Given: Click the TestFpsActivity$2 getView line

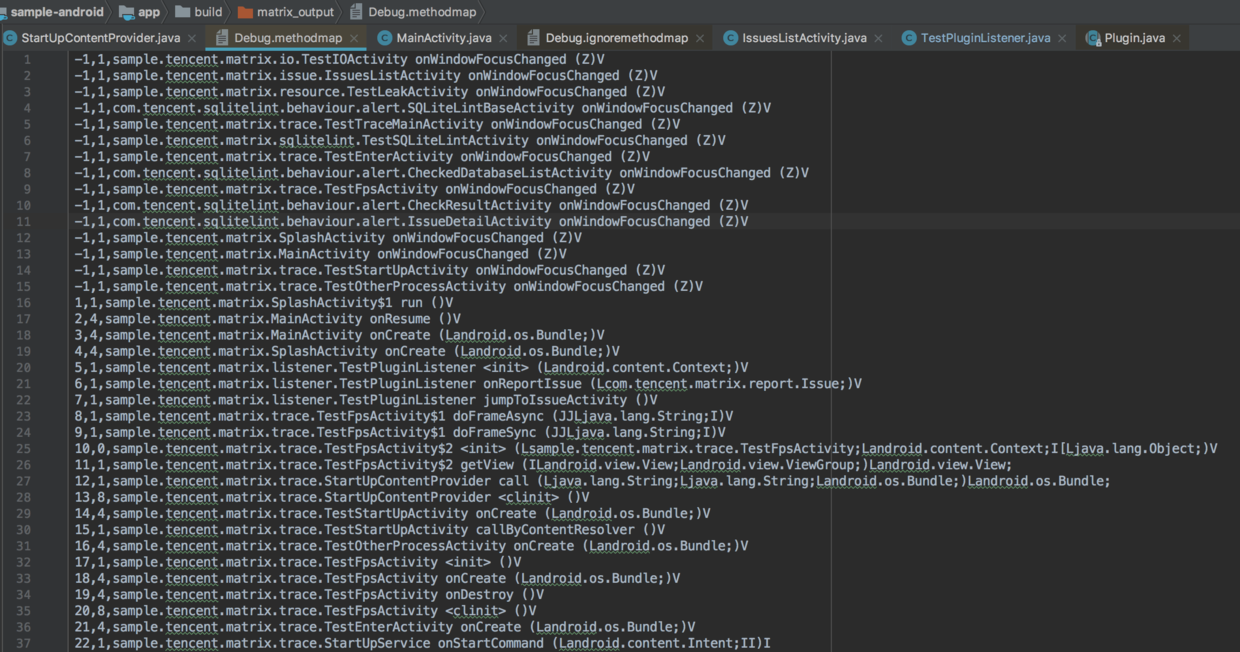Looking at the screenshot, I should click(x=543, y=465).
